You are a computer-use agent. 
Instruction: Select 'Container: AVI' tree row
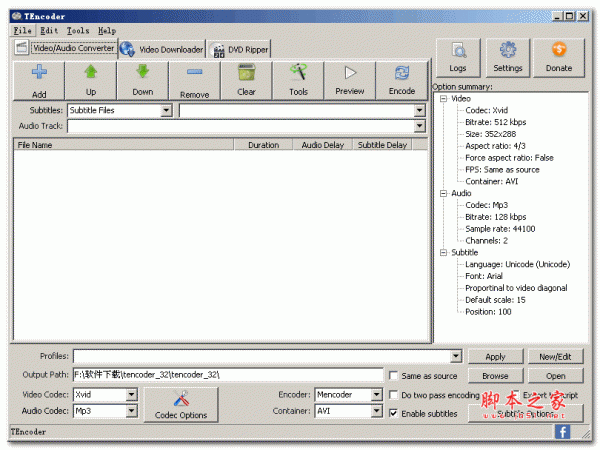pyautogui.click(x=492, y=181)
